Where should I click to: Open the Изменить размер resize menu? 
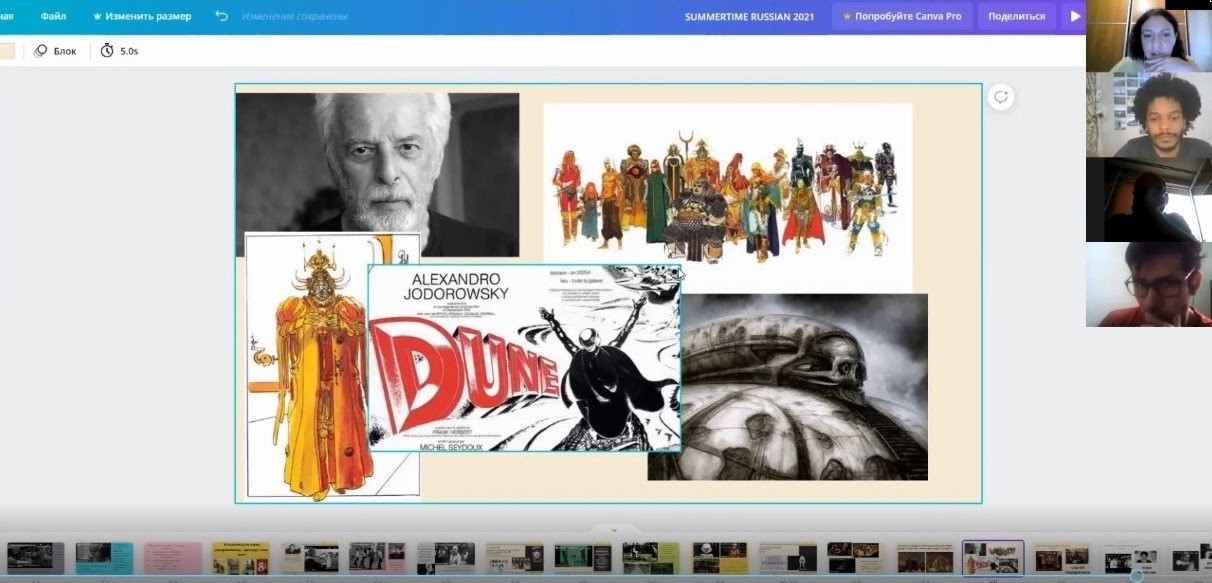pyautogui.click(x=148, y=16)
